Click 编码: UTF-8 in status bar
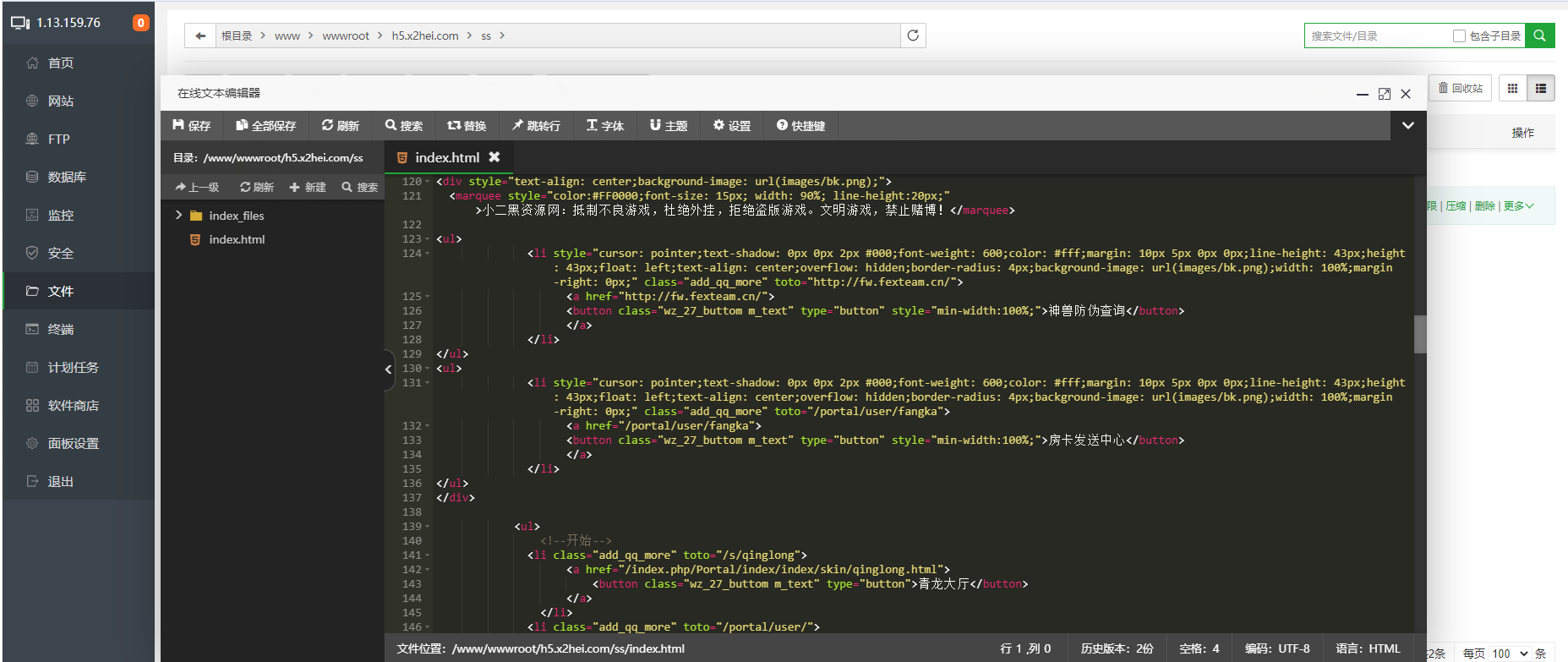The image size is (1568, 662). (x=1277, y=648)
